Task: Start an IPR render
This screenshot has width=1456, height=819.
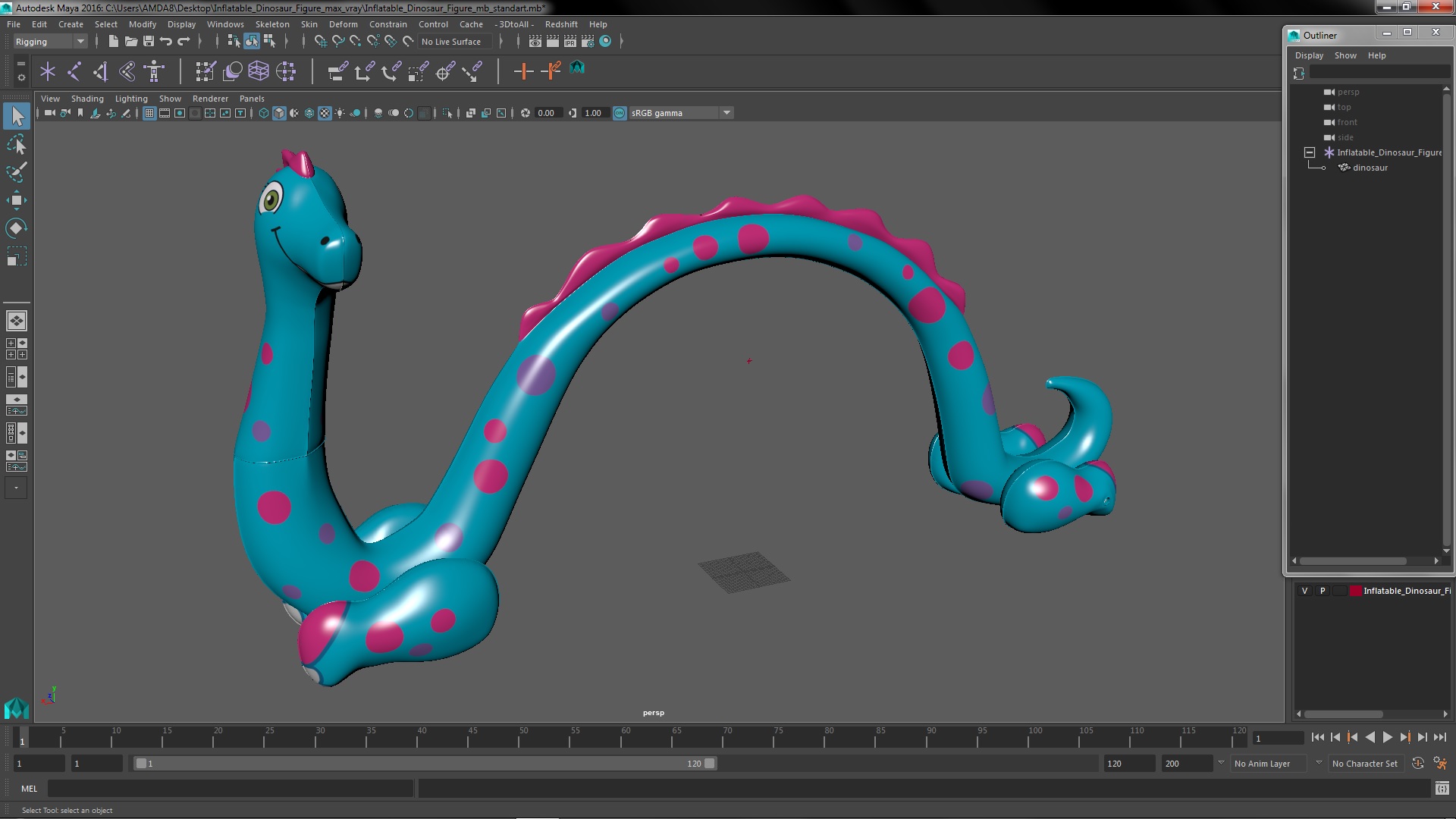Action: (x=570, y=42)
